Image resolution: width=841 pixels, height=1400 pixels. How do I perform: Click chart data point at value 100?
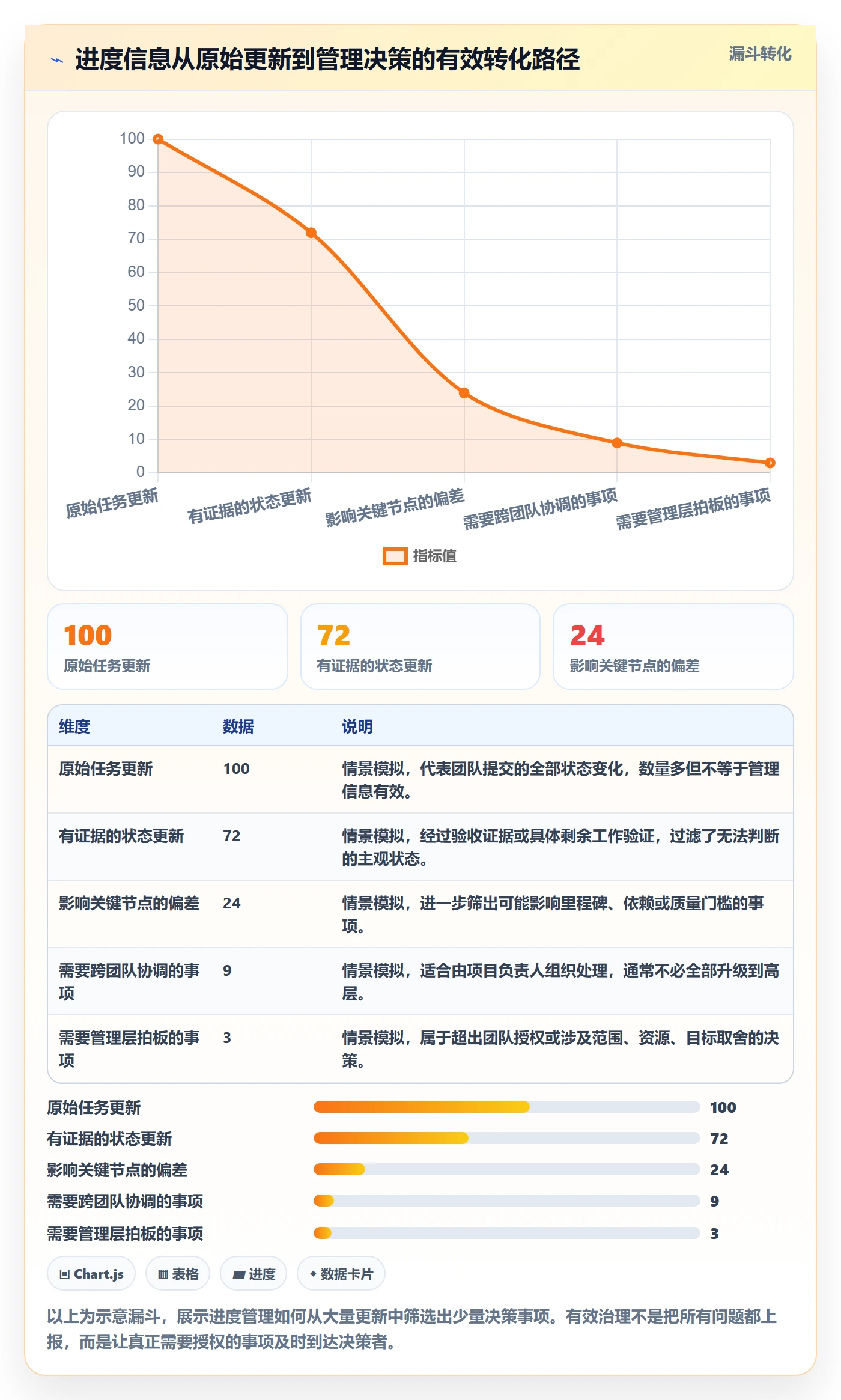point(158,139)
